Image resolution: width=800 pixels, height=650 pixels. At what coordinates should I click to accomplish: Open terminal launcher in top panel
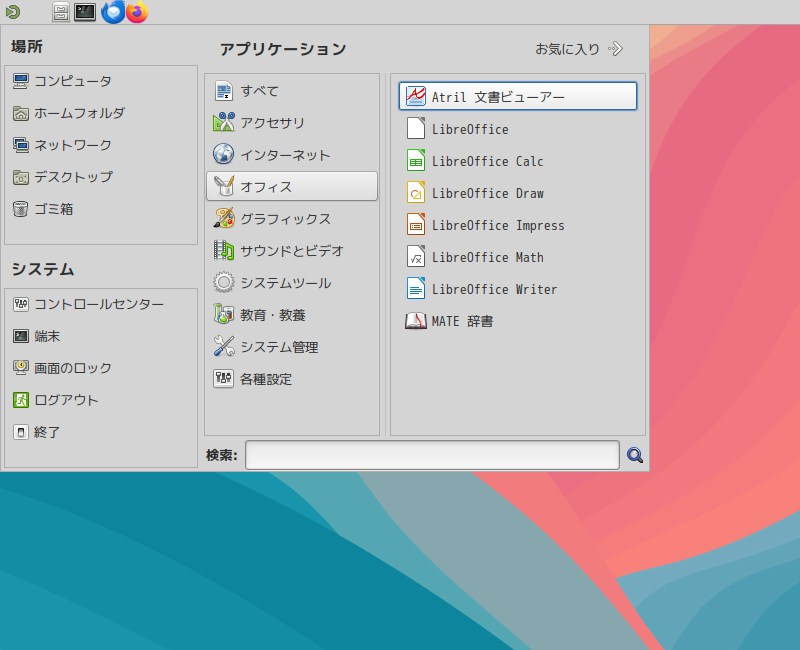[x=85, y=12]
